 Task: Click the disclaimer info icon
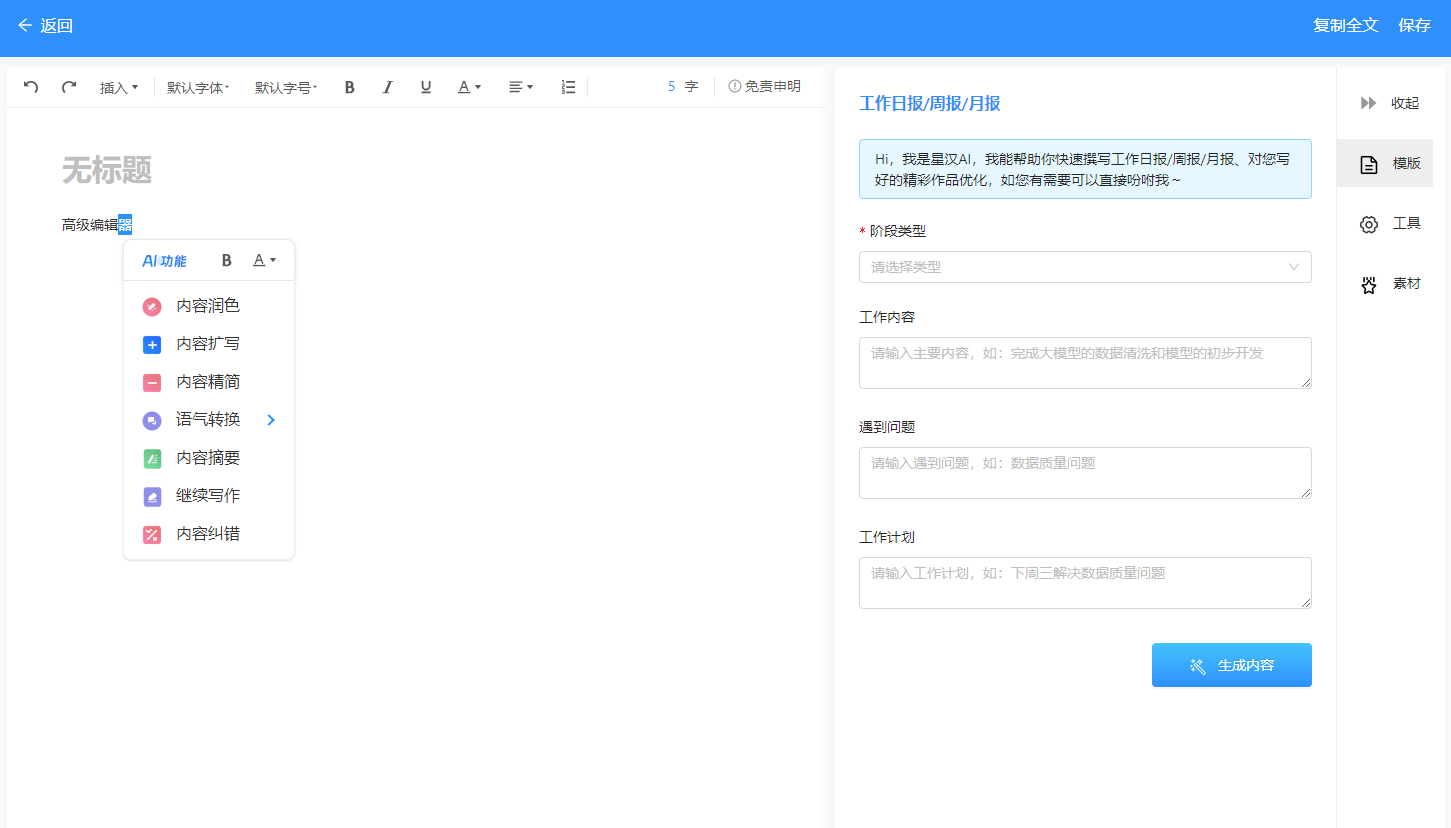(x=735, y=86)
